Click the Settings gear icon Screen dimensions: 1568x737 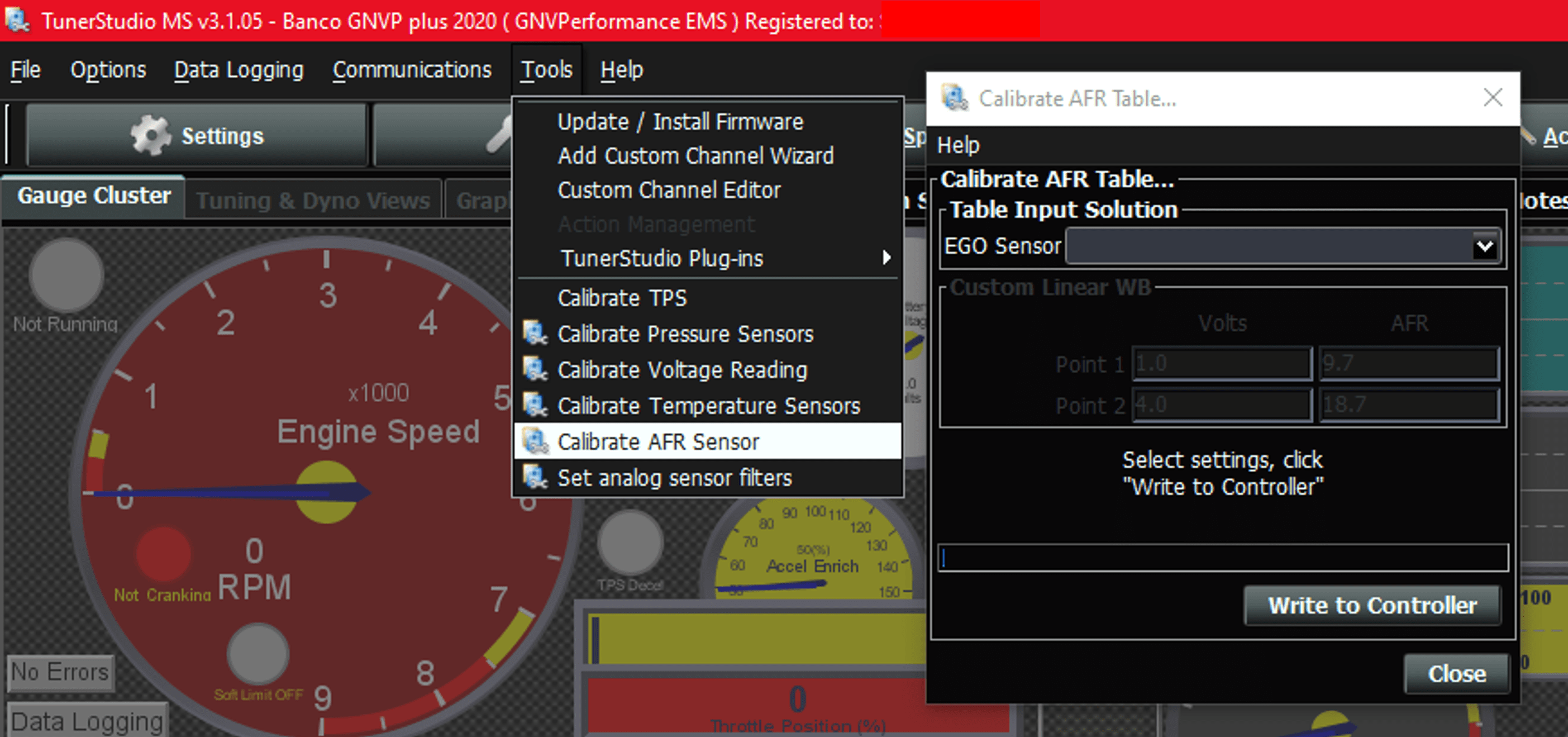[x=150, y=135]
